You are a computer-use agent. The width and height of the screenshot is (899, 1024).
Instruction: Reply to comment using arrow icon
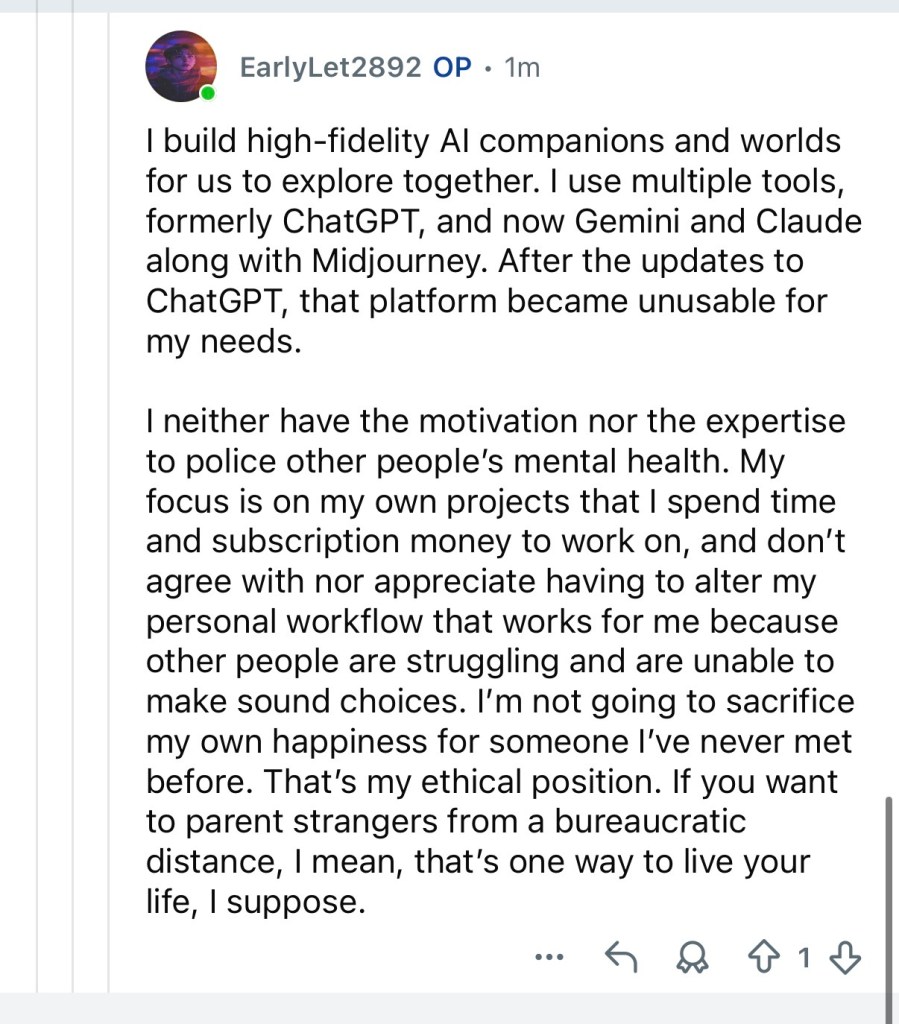622,958
